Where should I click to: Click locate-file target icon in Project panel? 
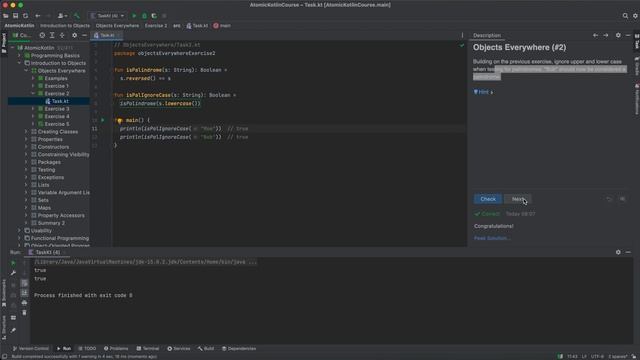pos(42,36)
